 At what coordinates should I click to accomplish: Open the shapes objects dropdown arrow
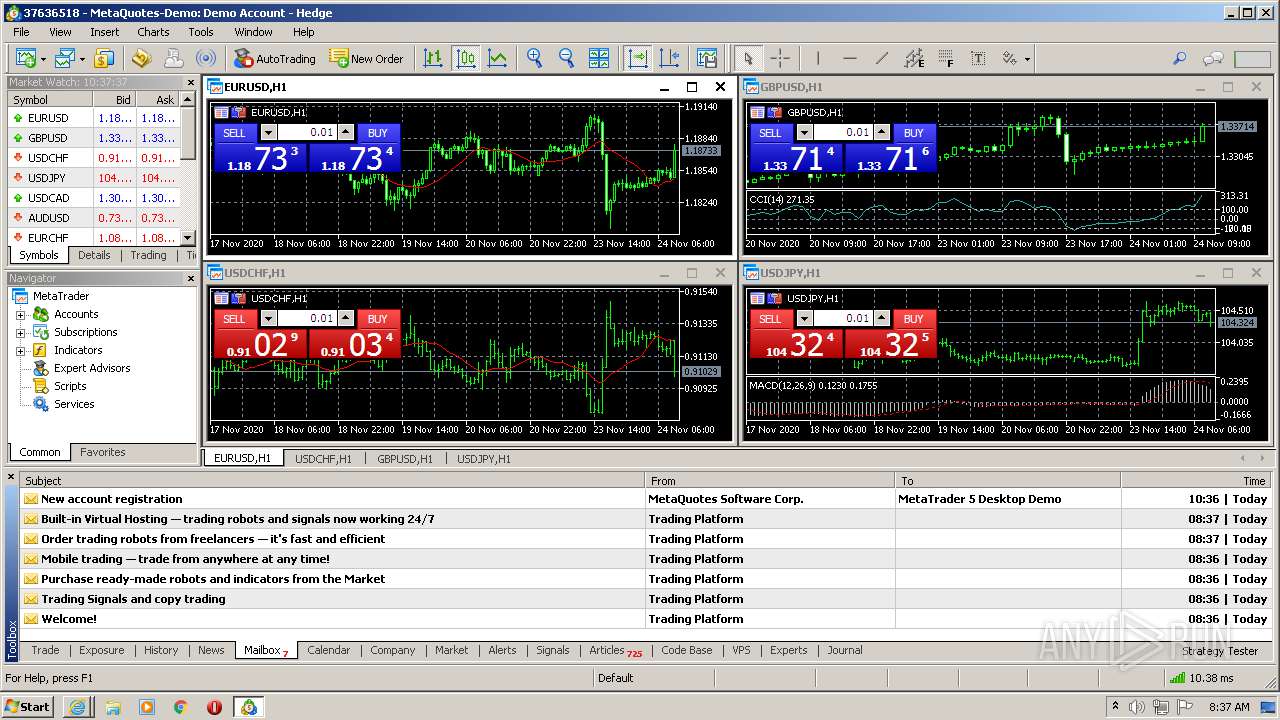pyautogui.click(x=1027, y=59)
